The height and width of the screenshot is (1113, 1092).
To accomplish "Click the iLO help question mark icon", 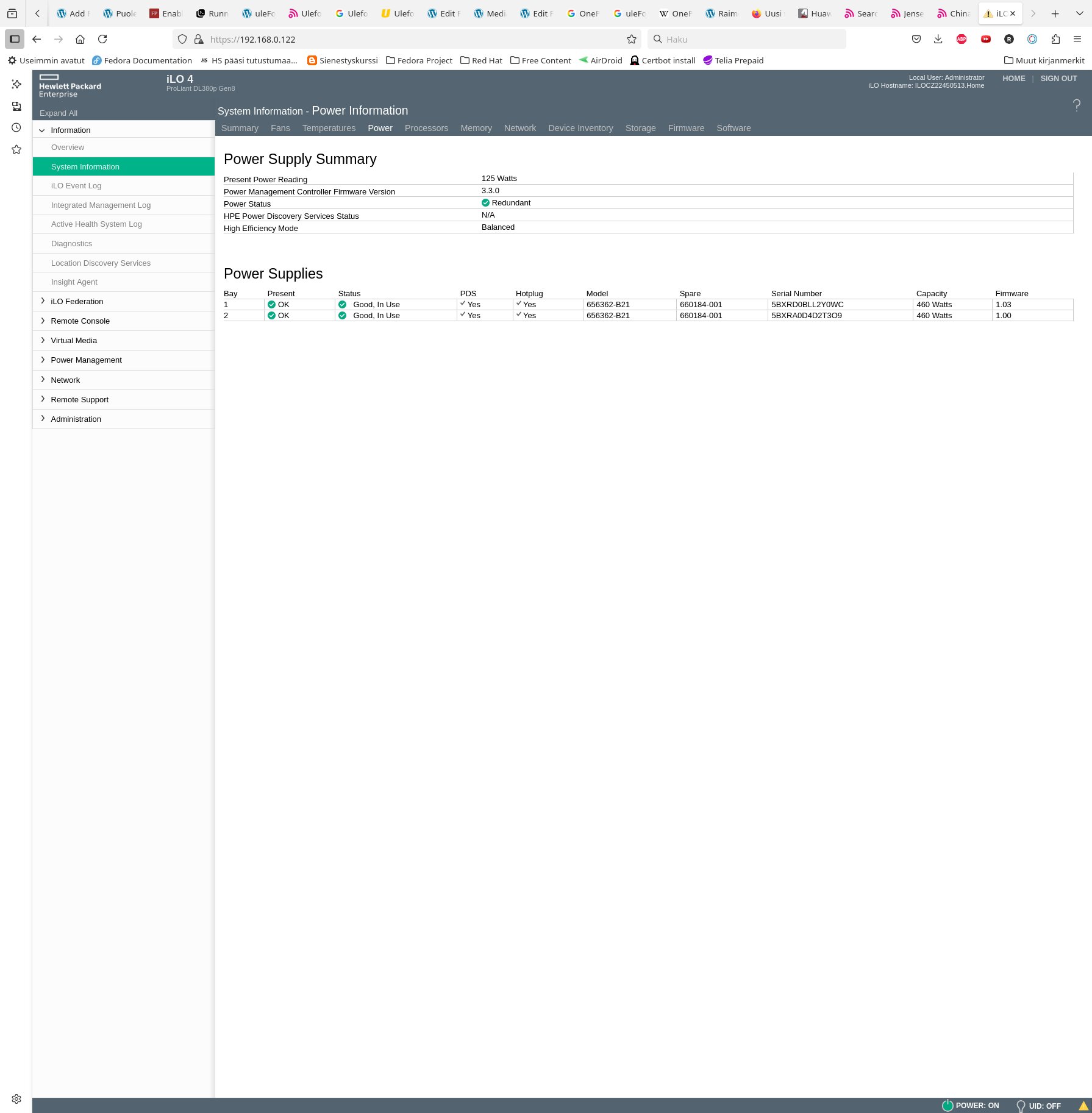I will (1076, 105).
